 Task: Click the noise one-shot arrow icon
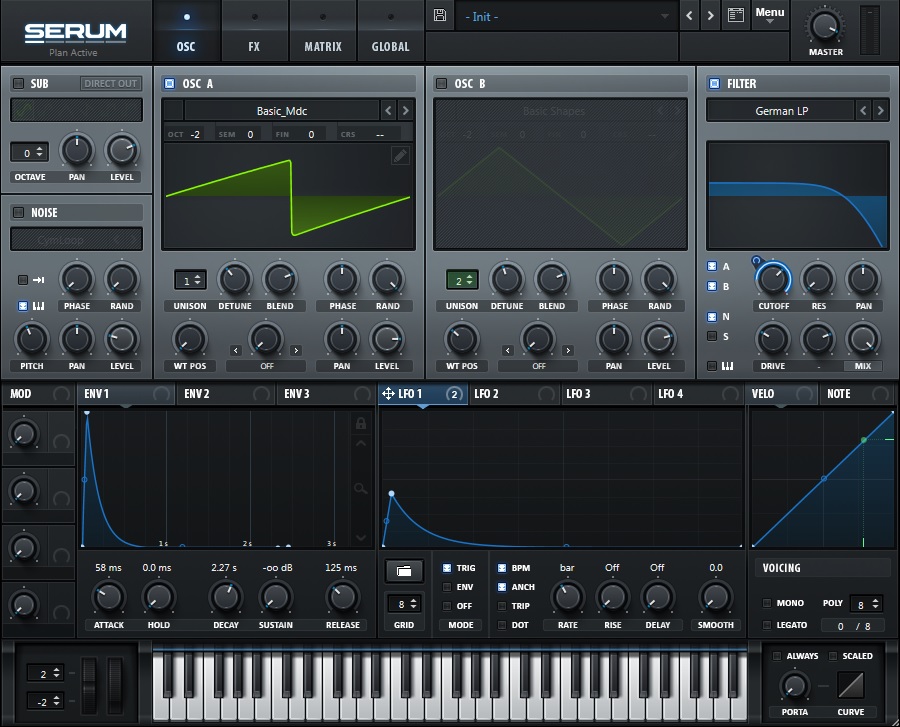click(38, 280)
